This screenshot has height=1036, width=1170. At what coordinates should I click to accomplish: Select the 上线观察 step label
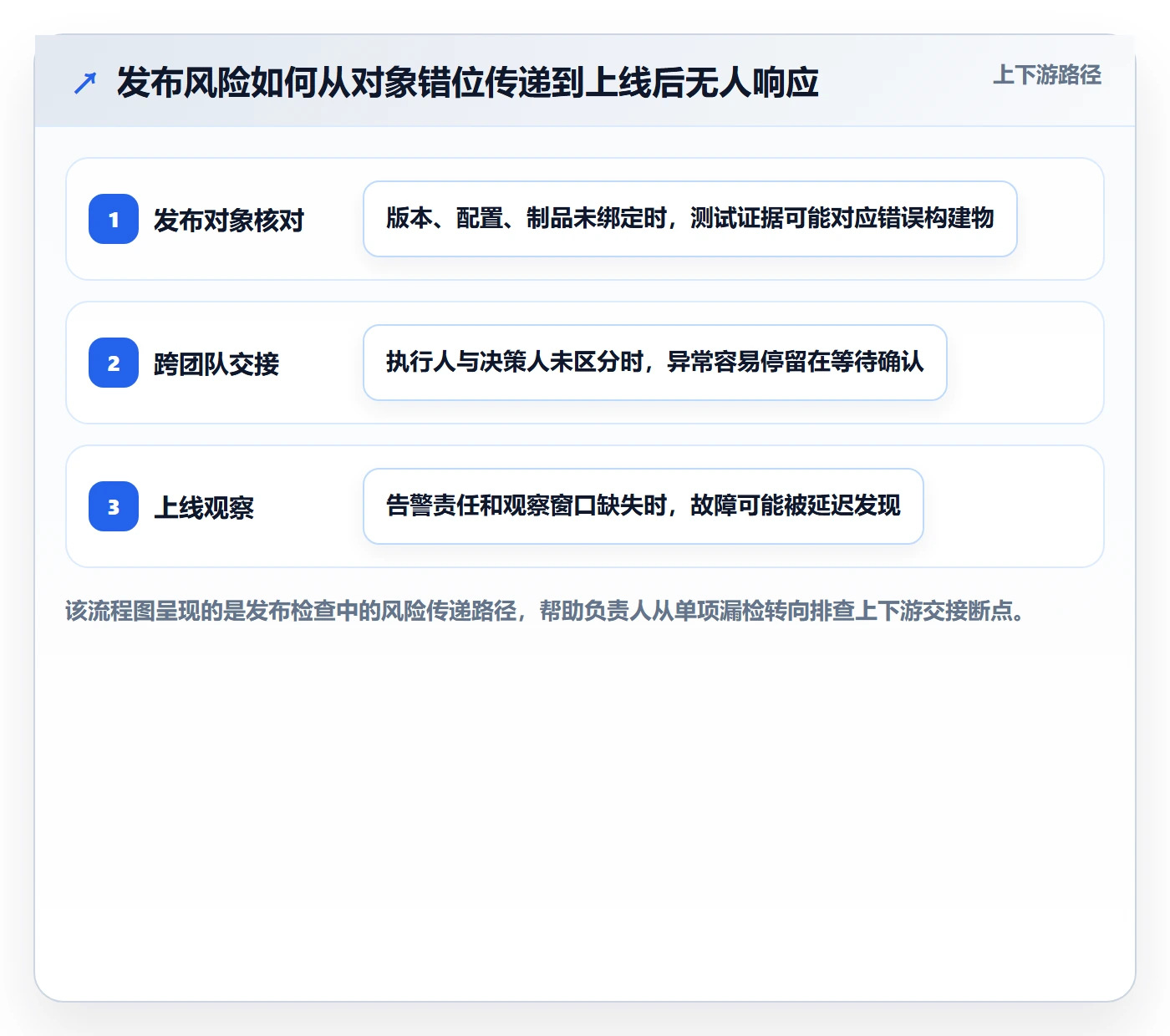204,508
